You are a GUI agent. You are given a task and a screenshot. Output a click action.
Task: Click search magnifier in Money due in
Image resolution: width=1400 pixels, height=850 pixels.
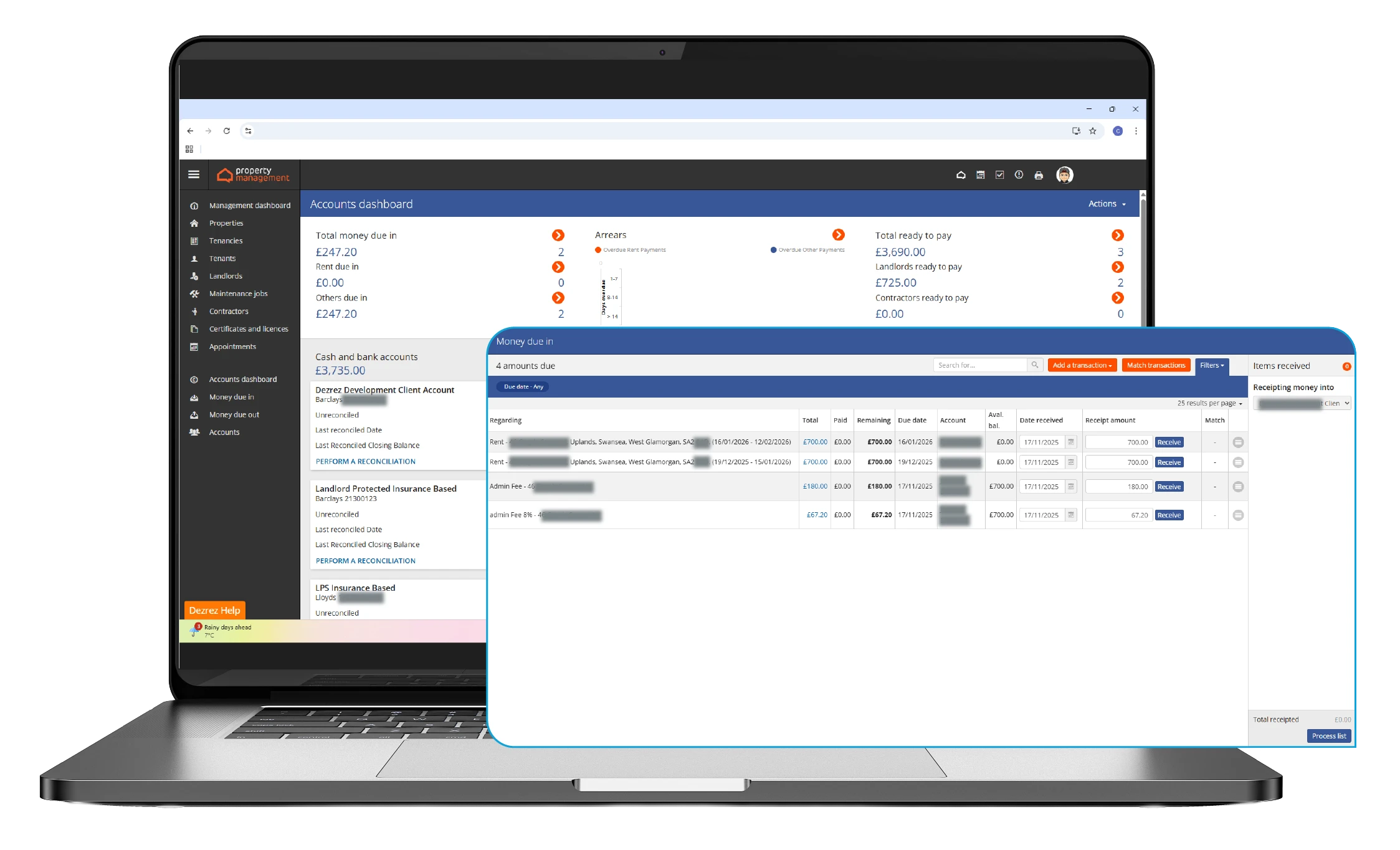pos(1034,365)
